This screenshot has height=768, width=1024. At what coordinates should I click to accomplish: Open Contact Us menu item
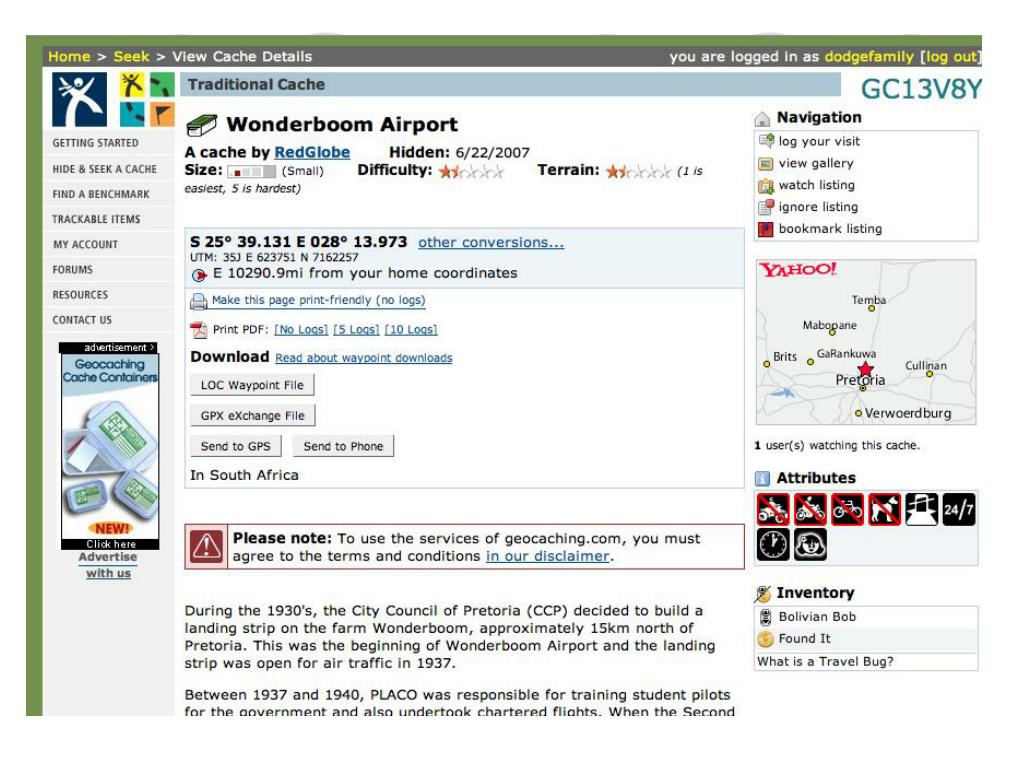(82, 320)
